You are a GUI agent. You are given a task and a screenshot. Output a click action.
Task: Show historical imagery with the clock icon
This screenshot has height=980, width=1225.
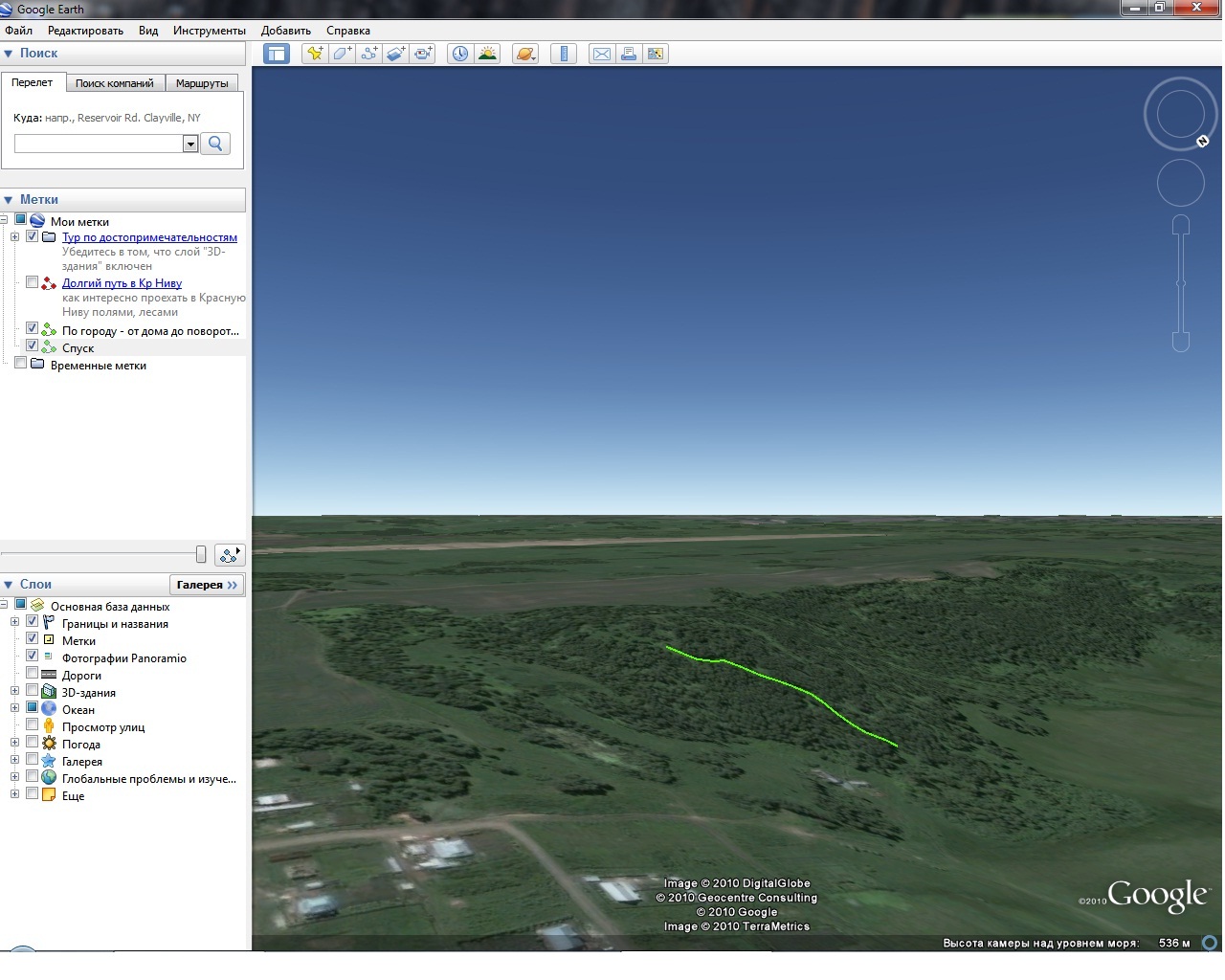460,54
